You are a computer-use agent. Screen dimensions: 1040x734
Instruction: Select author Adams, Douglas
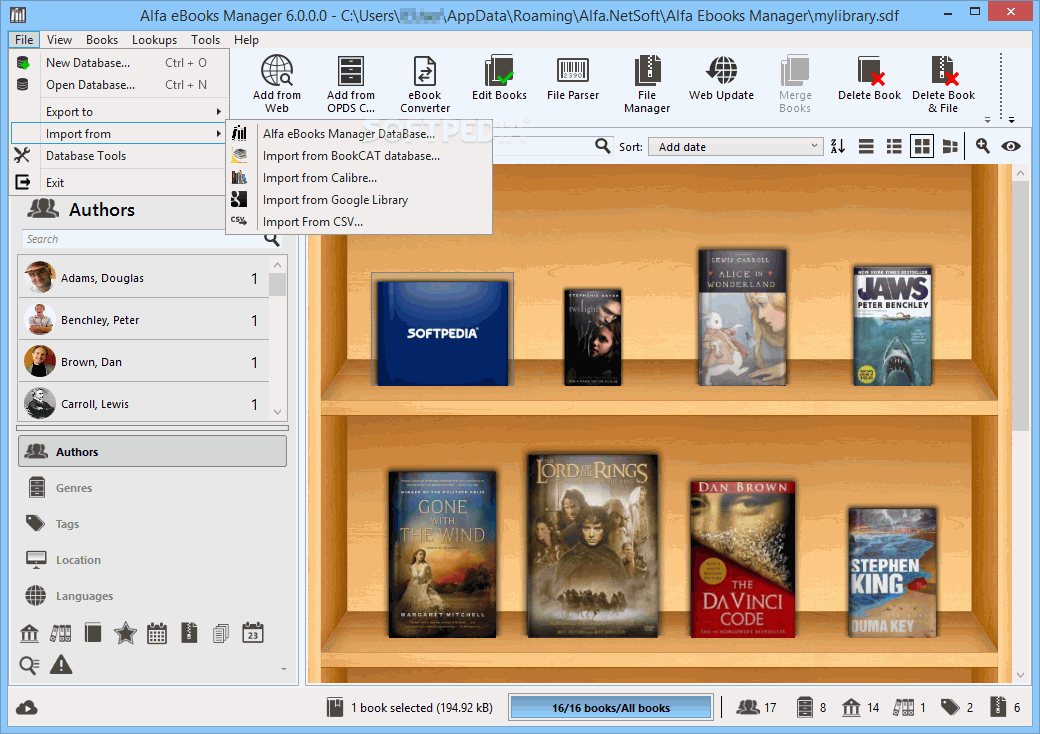point(144,278)
